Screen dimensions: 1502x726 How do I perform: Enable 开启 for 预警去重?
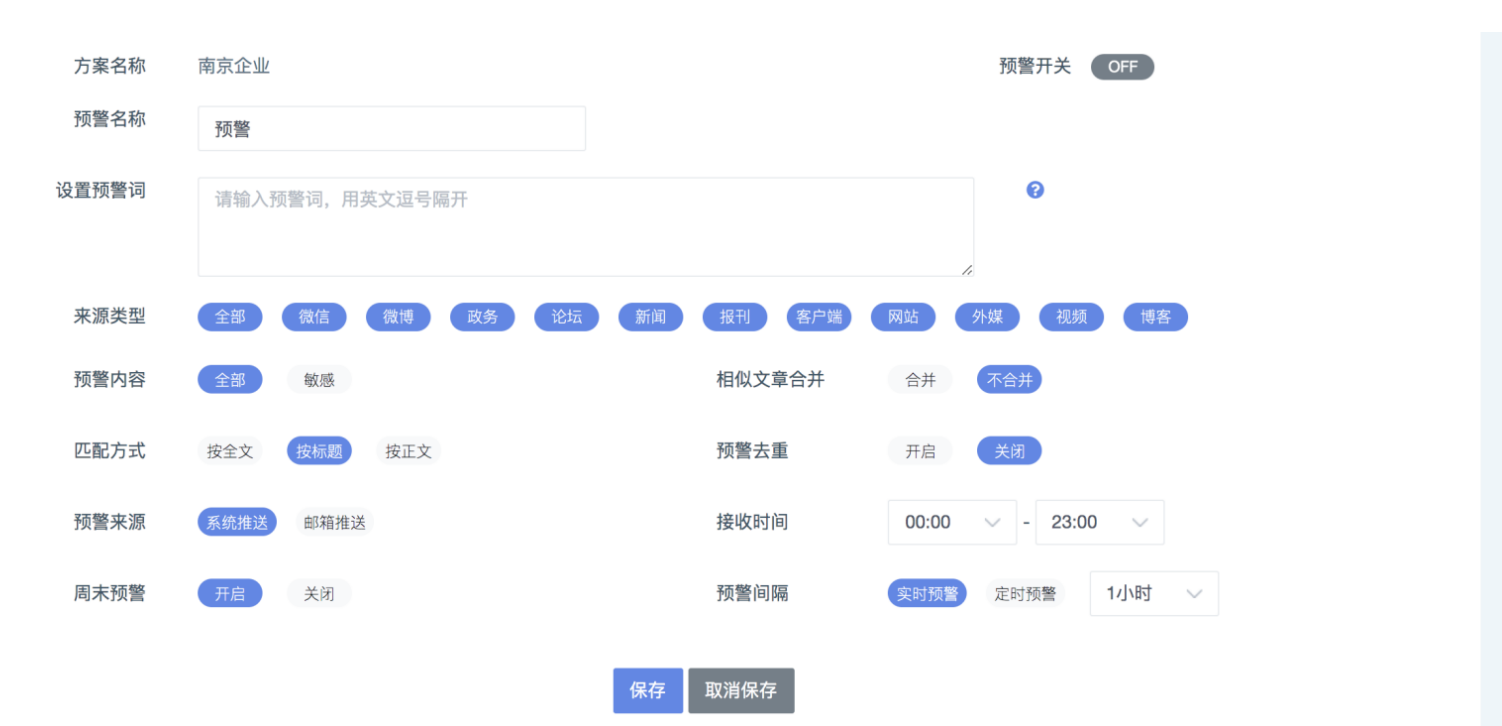point(920,451)
